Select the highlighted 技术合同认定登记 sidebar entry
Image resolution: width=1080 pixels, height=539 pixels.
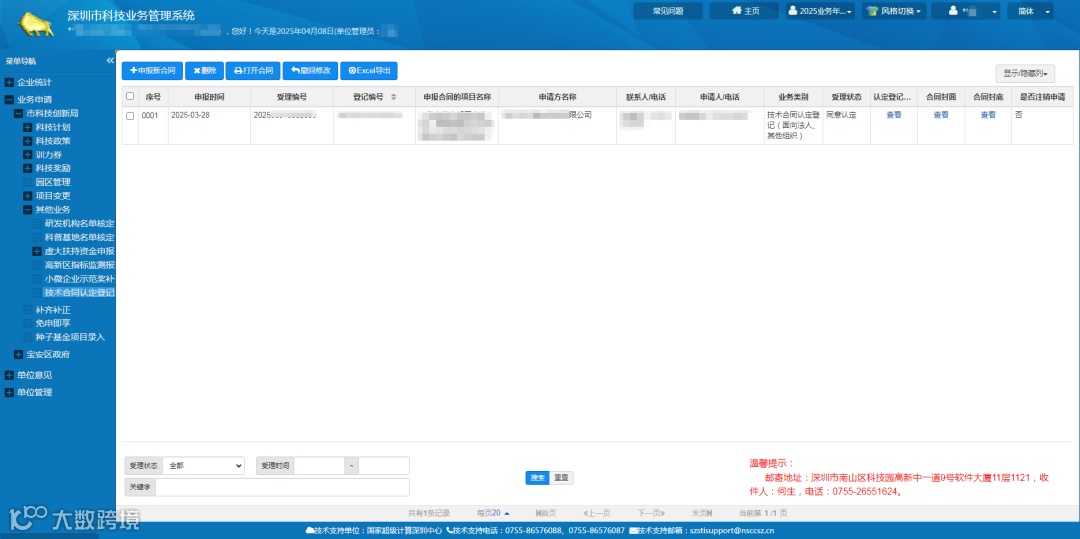click(x=79, y=293)
